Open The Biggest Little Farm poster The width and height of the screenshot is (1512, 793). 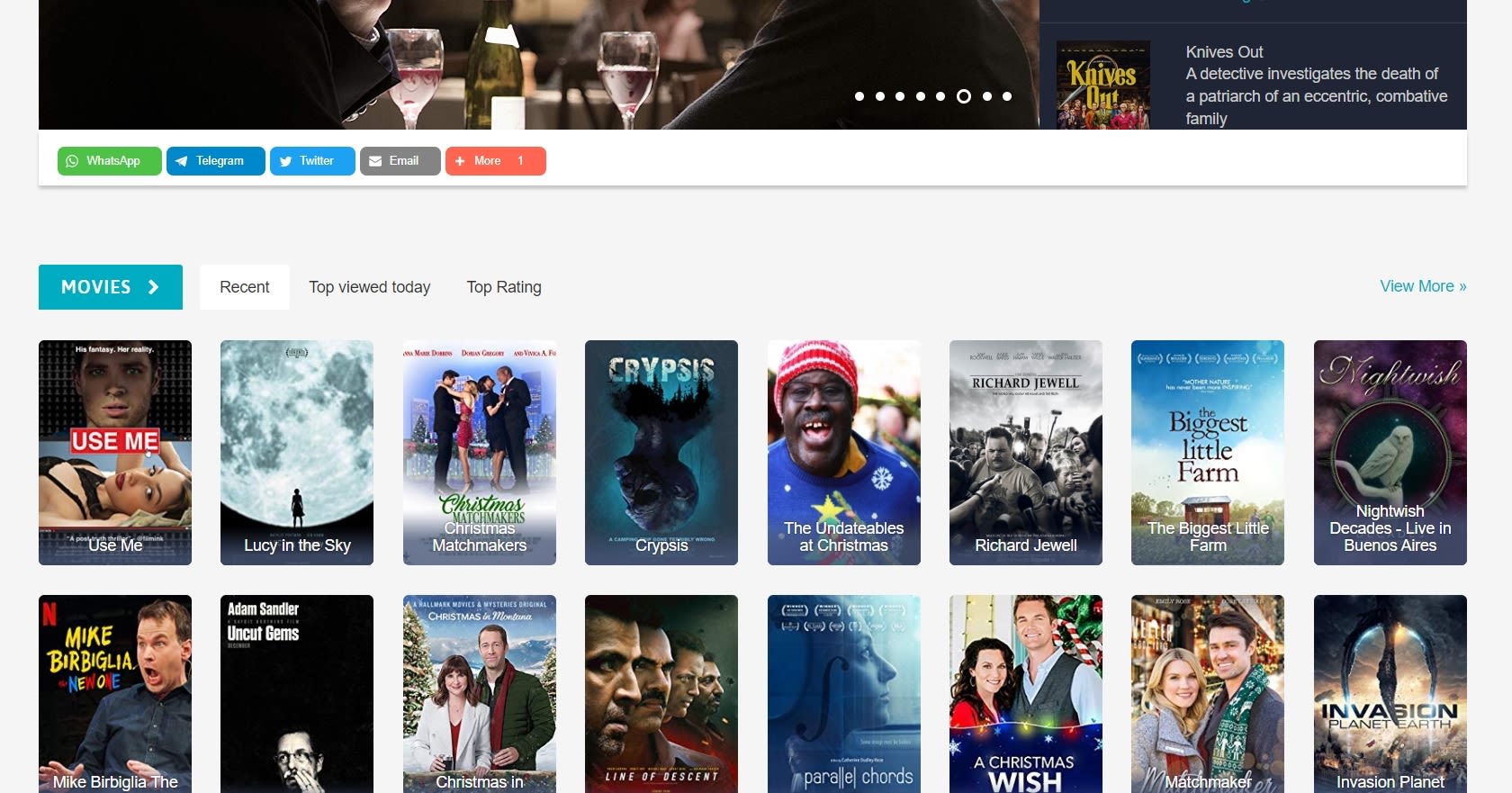1208,453
